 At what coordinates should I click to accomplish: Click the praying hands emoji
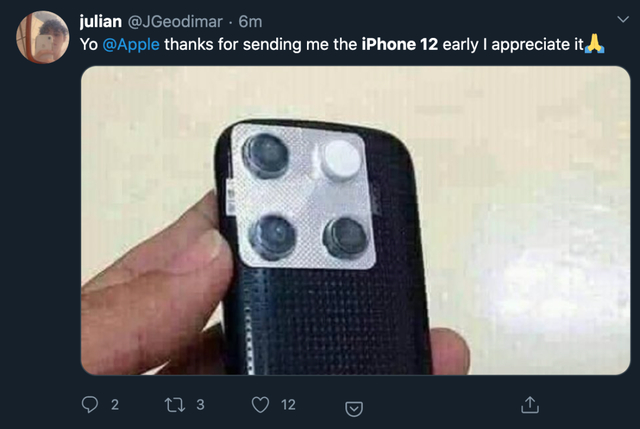(x=596, y=45)
